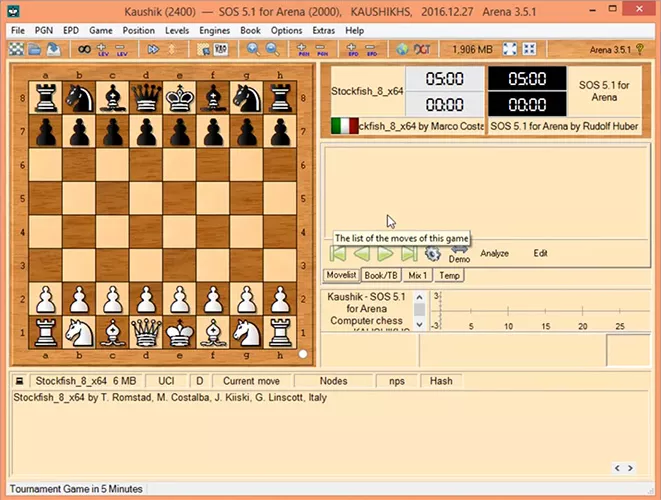This screenshot has width=661, height=500.
Task: Click the new game chessboard icon
Action: (16, 49)
